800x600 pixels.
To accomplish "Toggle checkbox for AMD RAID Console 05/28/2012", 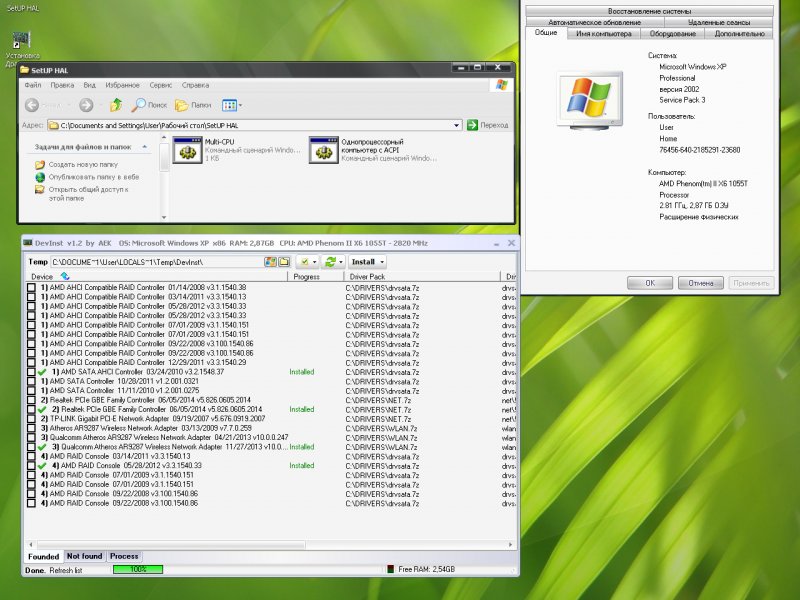I will coord(31,465).
